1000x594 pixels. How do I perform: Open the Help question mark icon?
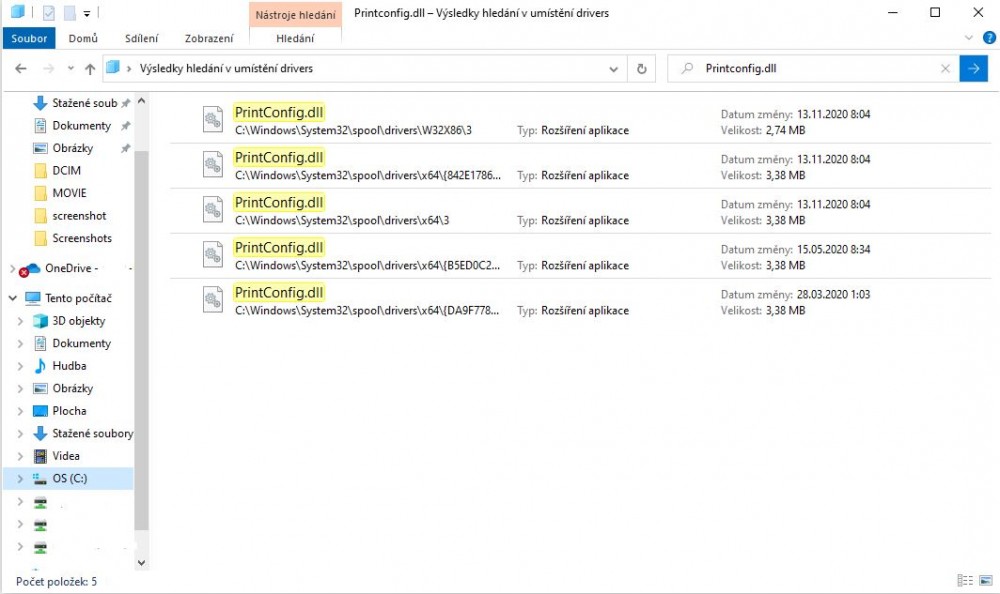[x=989, y=38]
